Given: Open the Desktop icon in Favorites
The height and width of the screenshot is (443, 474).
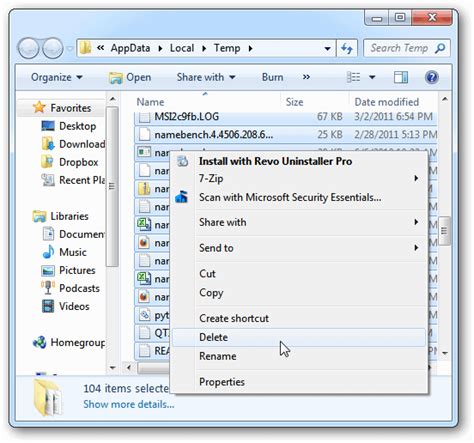Looking at the screenshot, I should tap(48, 126).
